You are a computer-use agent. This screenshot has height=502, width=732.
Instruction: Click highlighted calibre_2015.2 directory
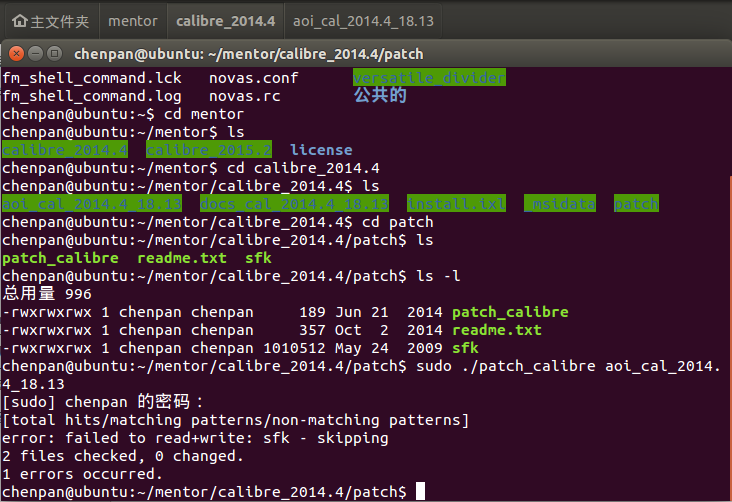point(209,150)
